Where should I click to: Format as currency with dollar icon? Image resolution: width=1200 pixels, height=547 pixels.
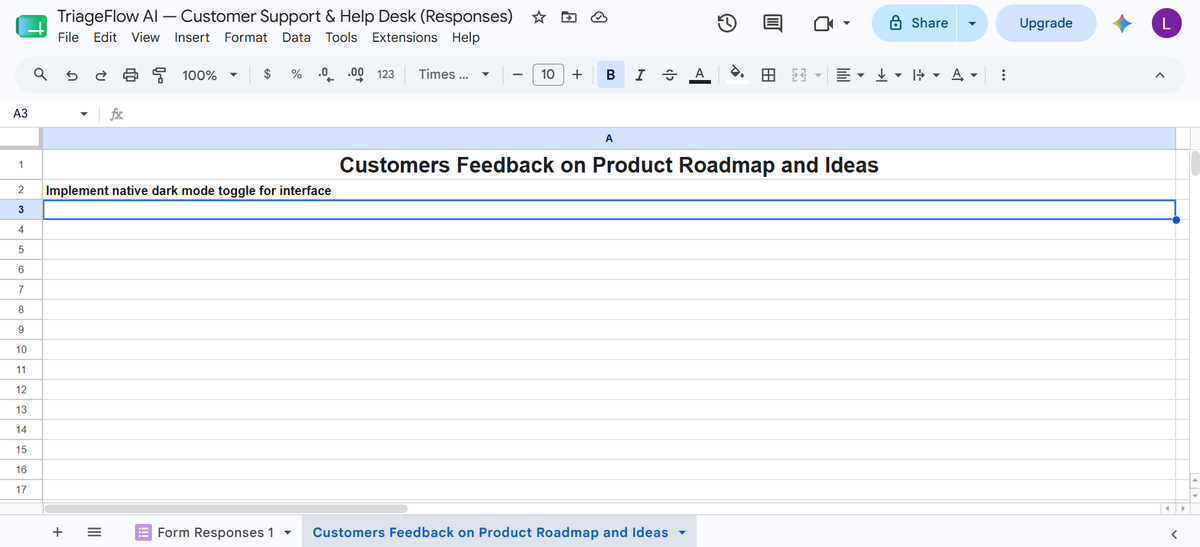[267, 74]
